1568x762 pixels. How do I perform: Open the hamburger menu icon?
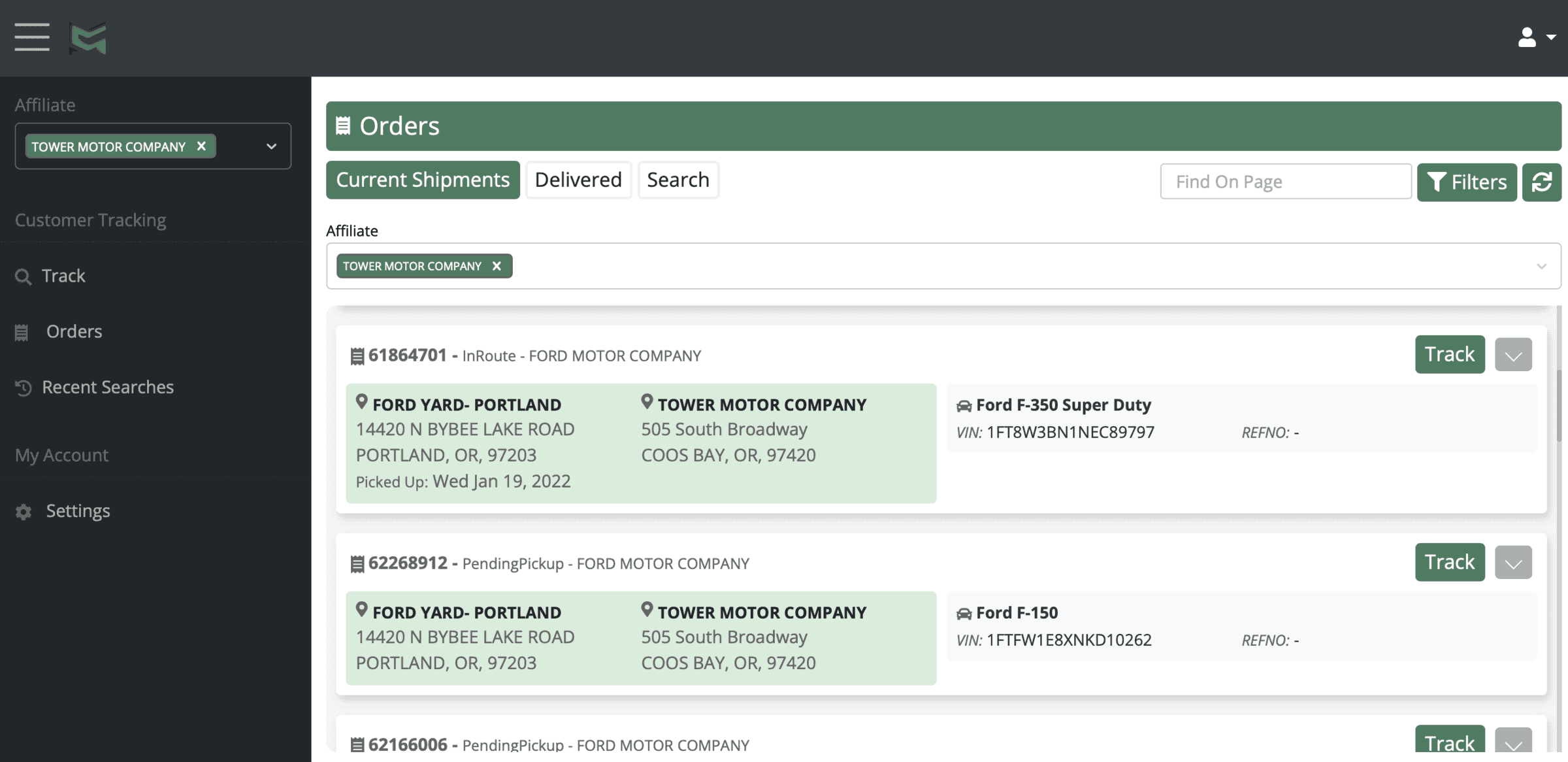(x=32, y=37)
